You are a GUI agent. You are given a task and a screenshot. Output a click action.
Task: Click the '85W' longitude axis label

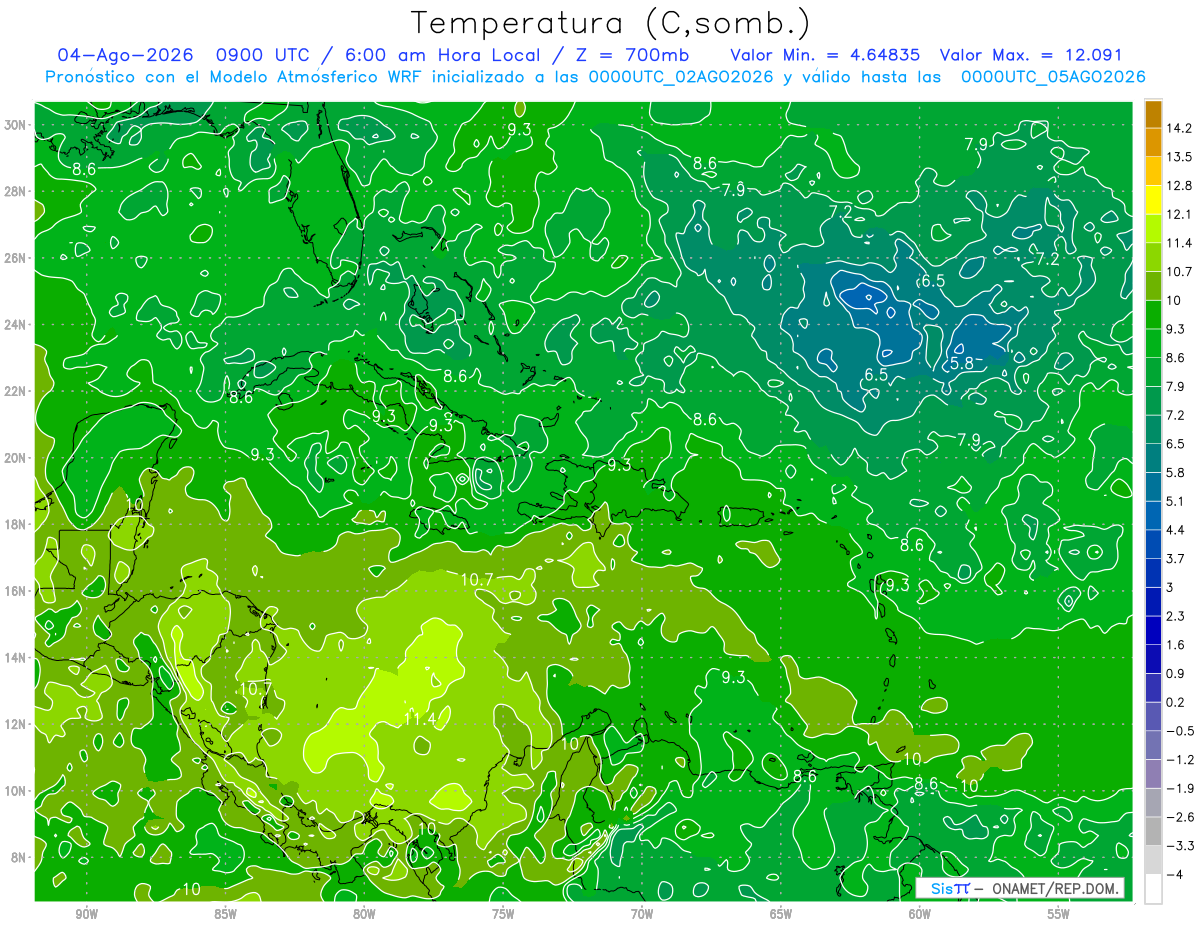pos(225,914)
